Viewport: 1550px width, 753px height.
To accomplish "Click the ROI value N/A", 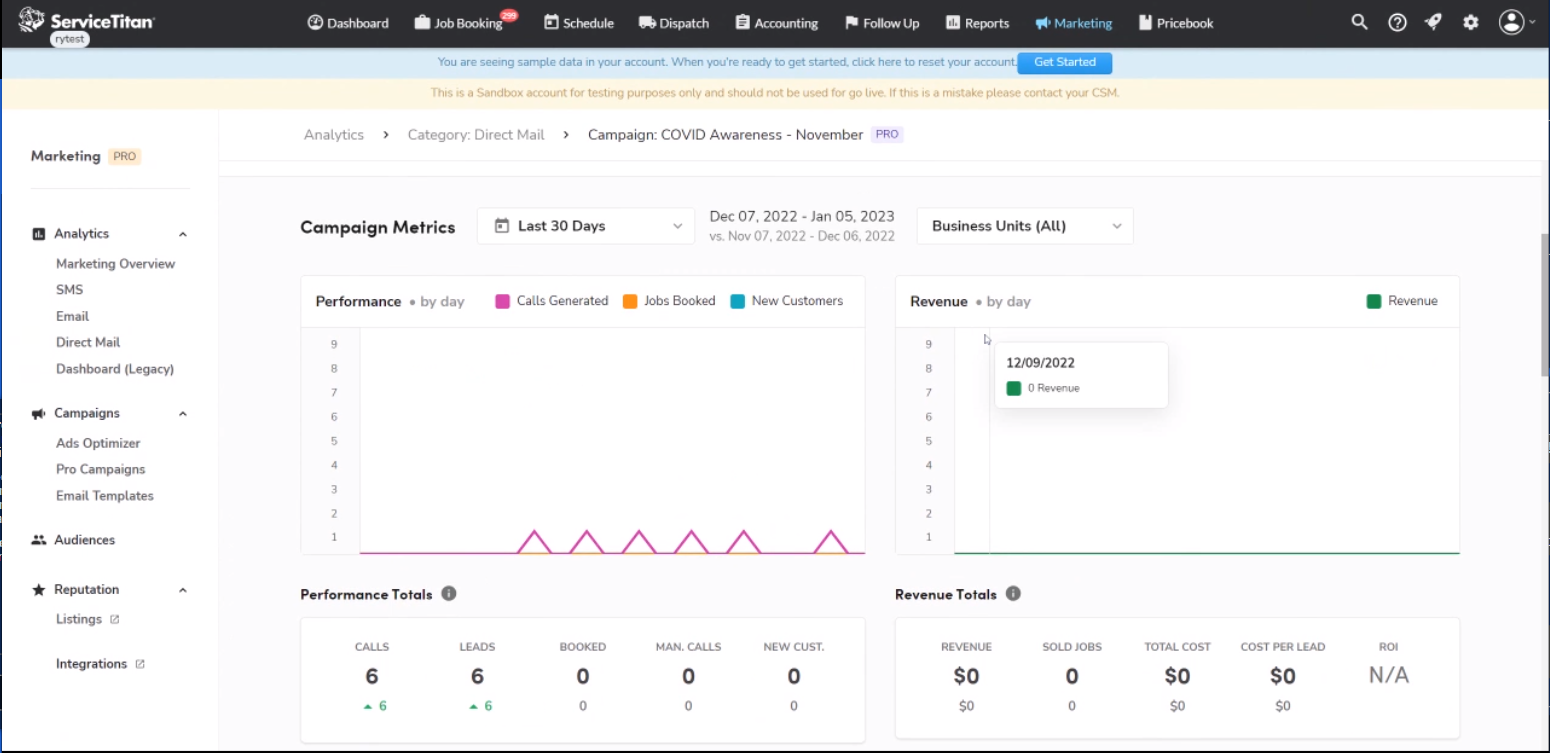I will pos(1388,675).
